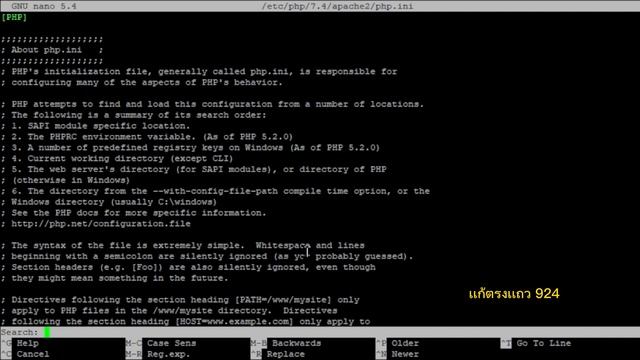This screenshot has height=360, width=640.
Task: Choose the Cancel shortcut in footer
Action: point(25,354)
